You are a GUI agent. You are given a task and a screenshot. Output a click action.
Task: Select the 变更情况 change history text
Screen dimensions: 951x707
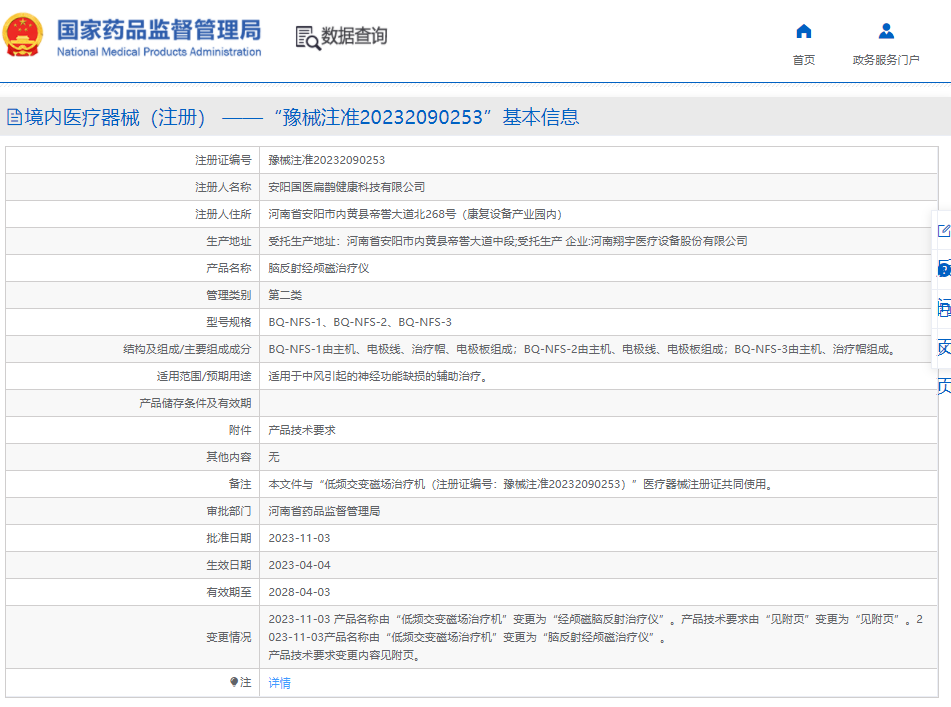click(x=596, y=637)
